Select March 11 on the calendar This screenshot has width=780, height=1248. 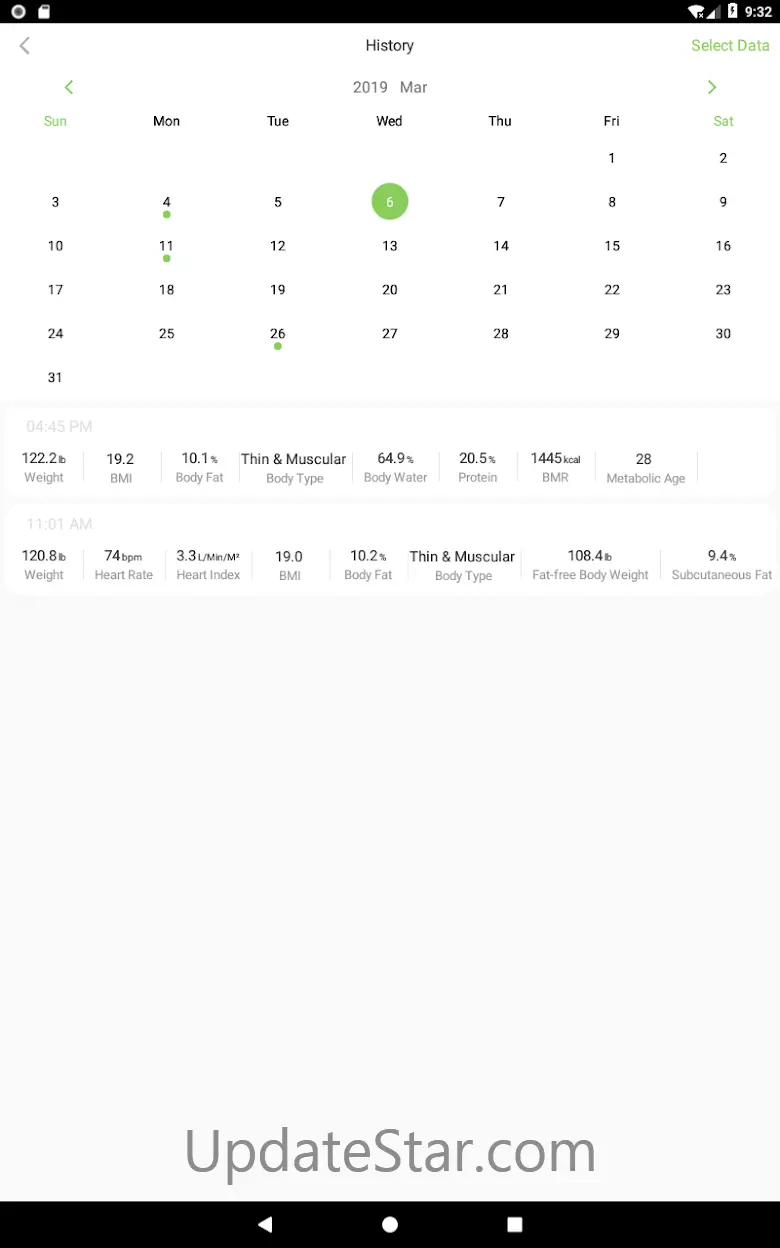point(167,246)
